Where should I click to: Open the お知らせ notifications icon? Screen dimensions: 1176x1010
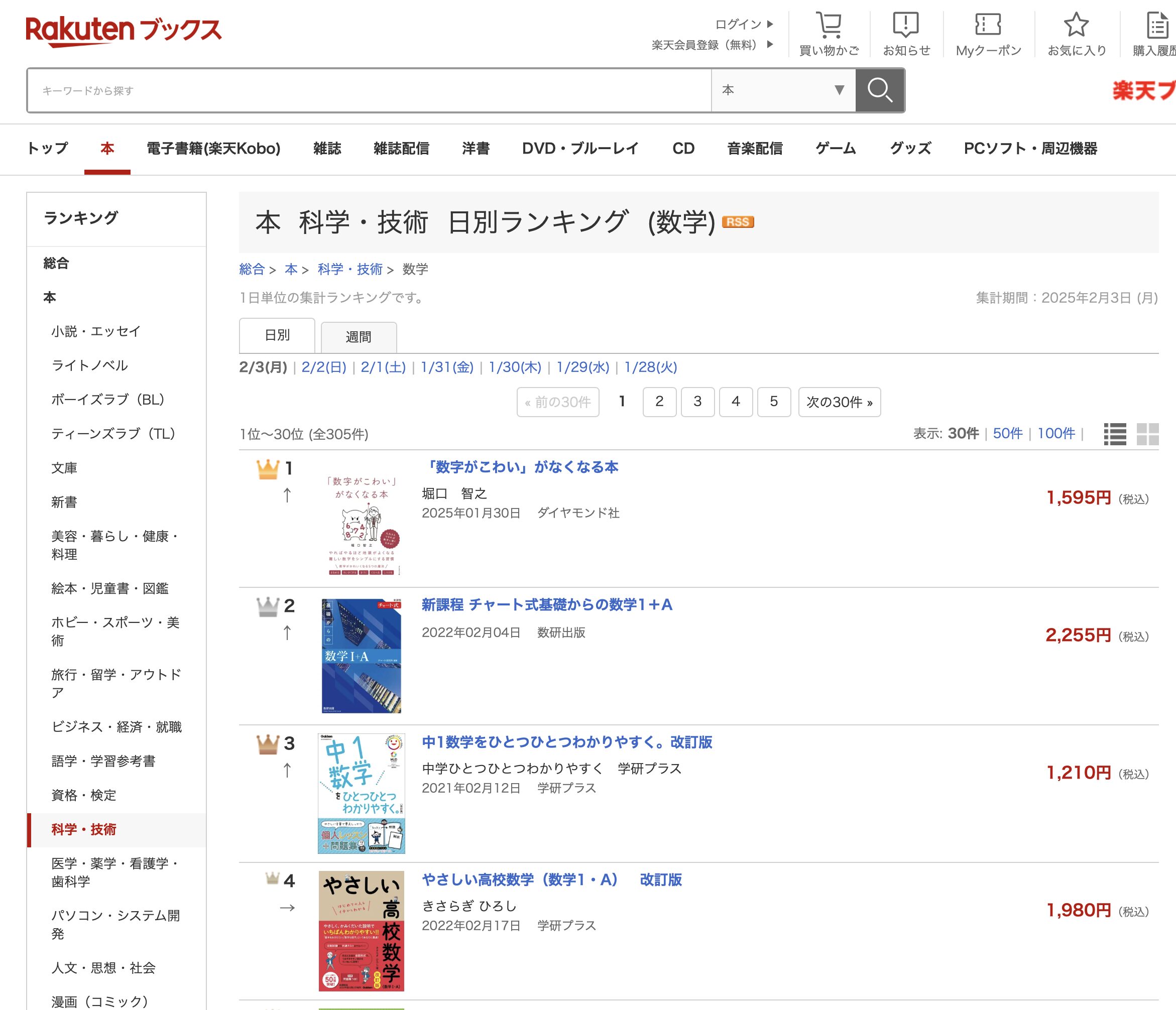(906, 34)
